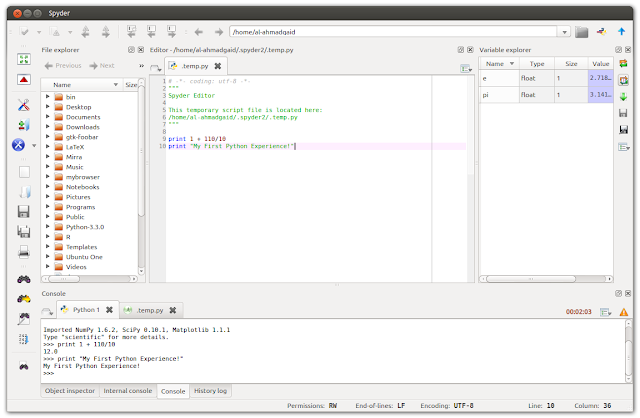Click the todo list checkmark toolbar icon

[x=24, y=31]
